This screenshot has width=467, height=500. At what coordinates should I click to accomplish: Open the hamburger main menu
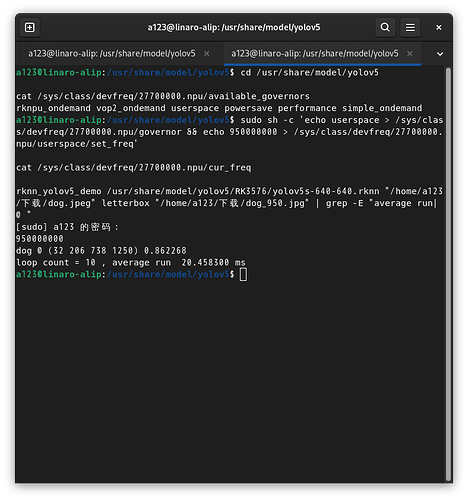coord(410,27)
